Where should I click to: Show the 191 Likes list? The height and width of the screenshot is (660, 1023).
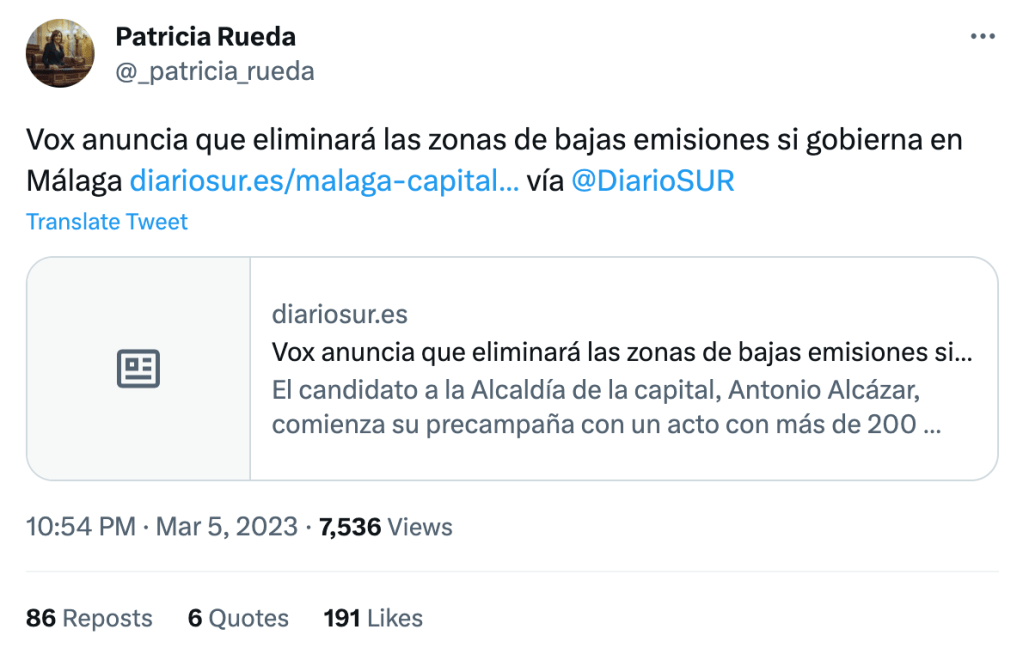pos(373,619)
